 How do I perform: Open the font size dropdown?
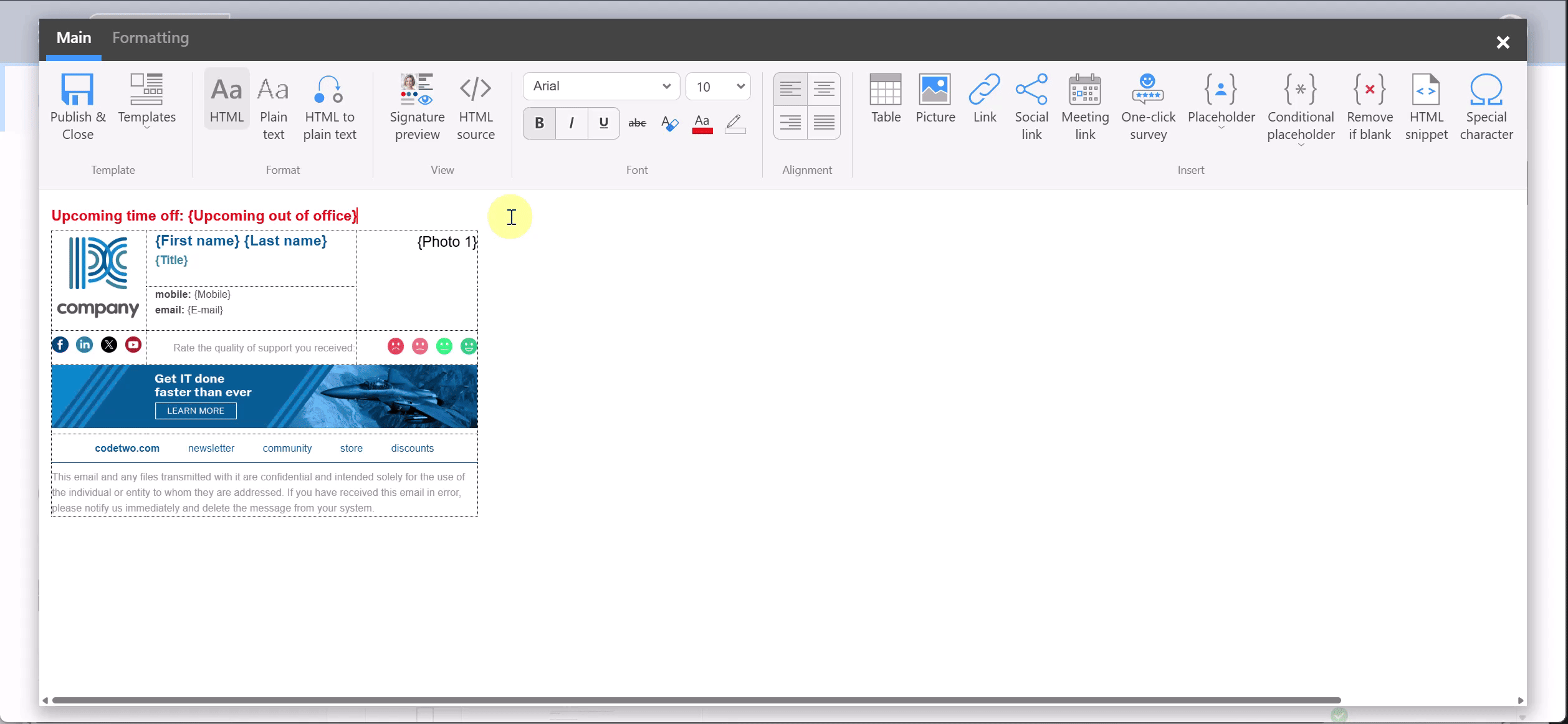tap(718, 87)
